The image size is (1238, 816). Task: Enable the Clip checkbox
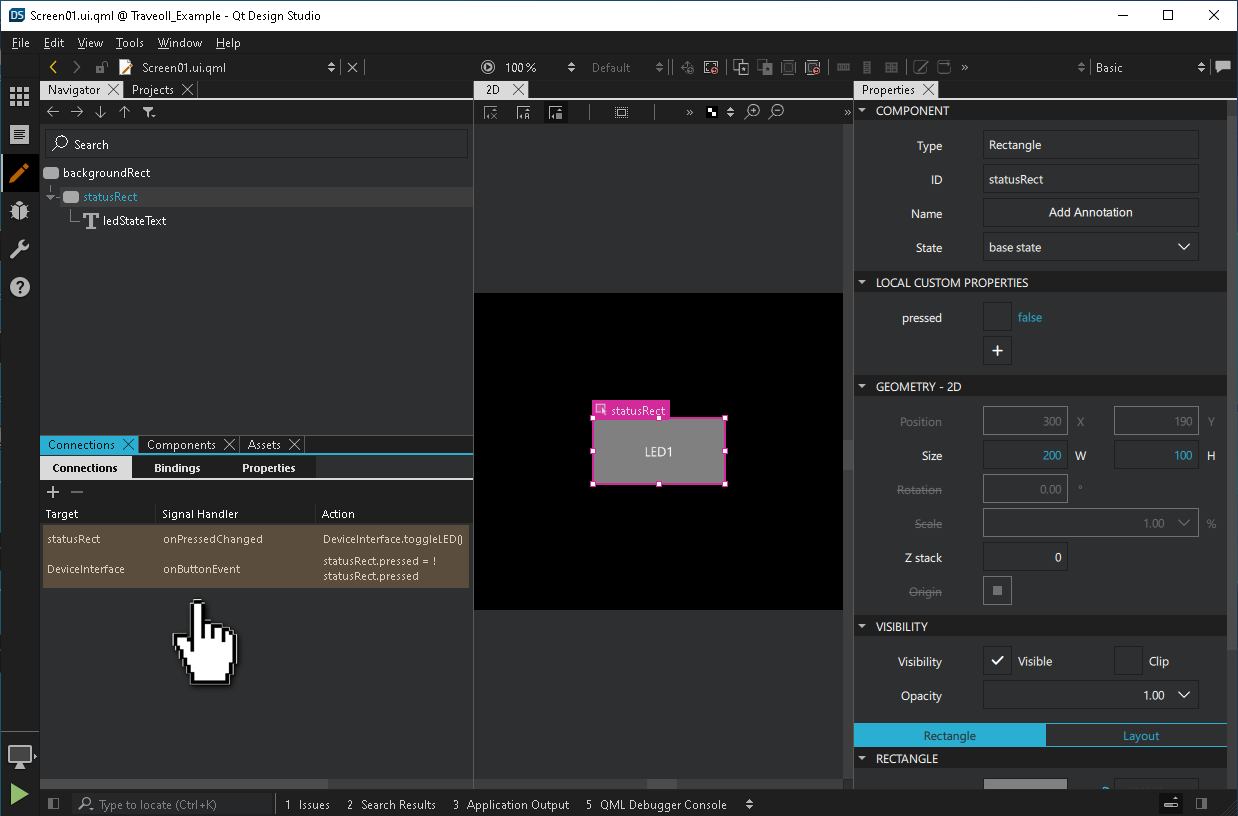1128,661
